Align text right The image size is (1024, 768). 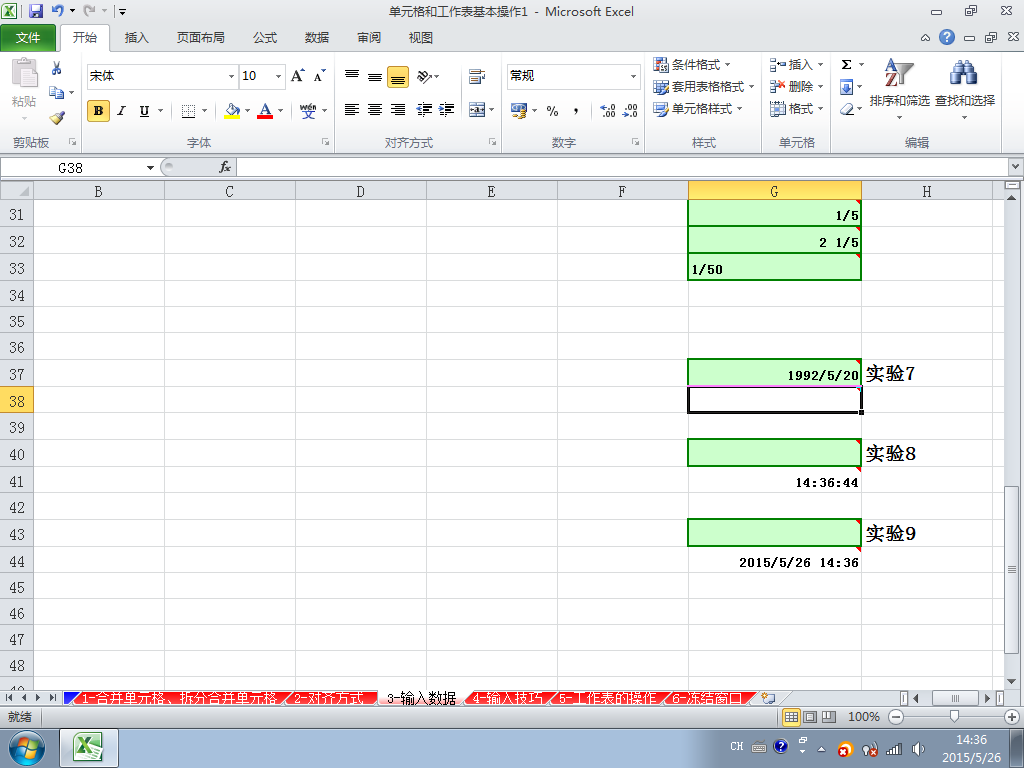[x=398, y=110]
